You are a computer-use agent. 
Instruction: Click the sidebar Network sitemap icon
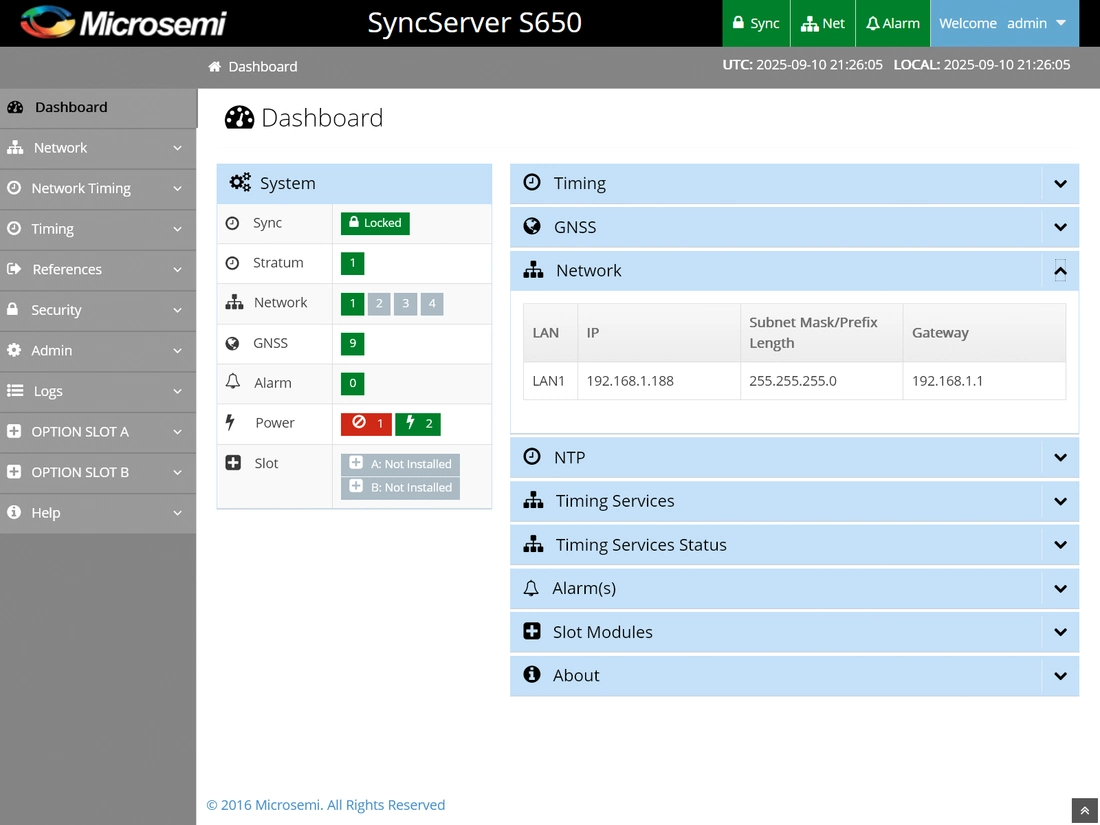tap(15, 147)
